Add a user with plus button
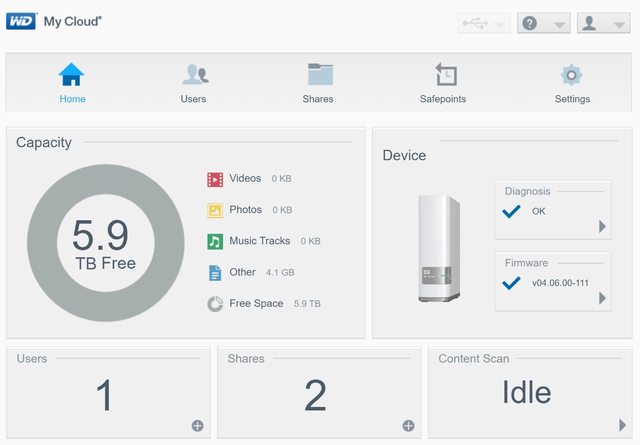 197,426
